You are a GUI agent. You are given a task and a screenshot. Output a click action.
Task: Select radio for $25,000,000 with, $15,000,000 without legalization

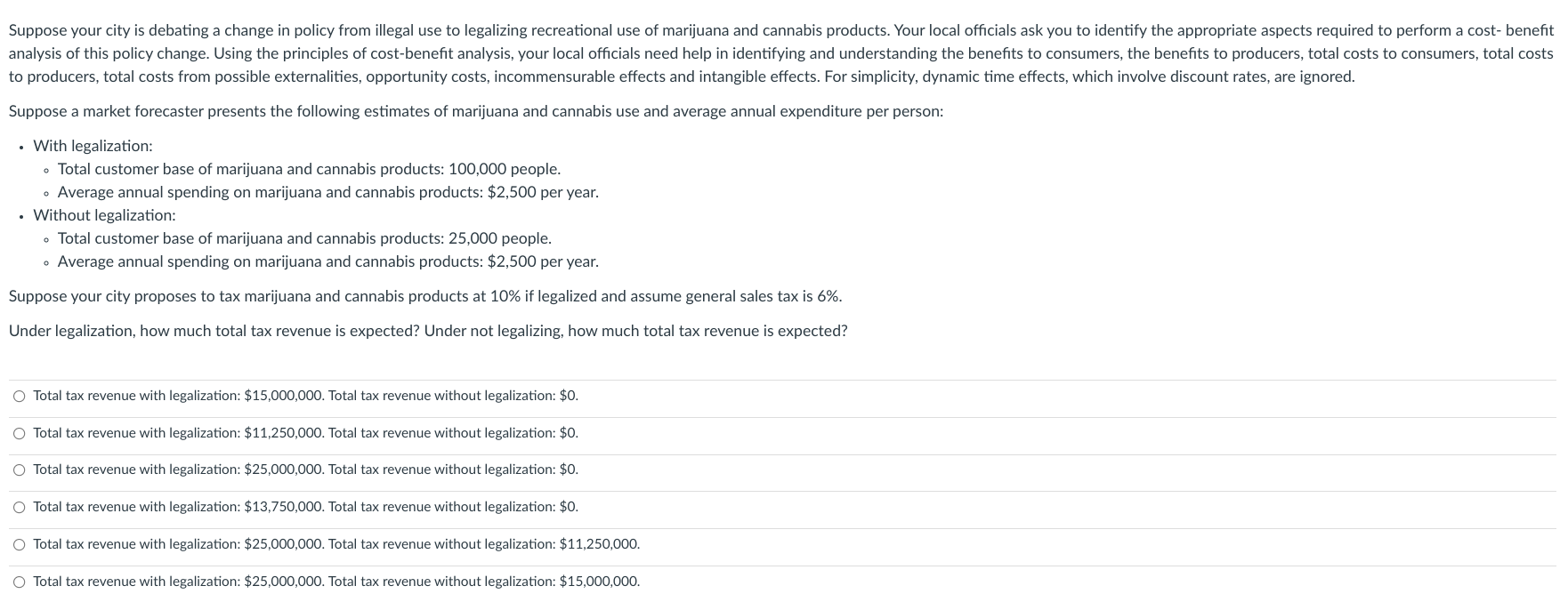tap(19, 582)
